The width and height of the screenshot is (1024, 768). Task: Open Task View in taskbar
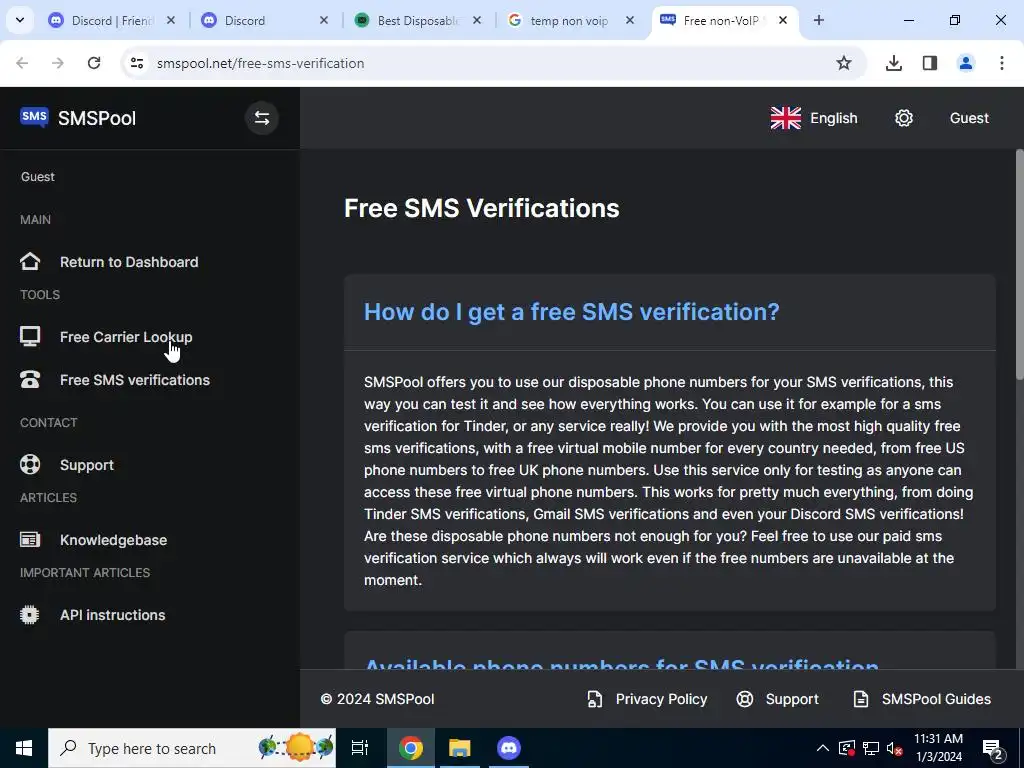coord(360,748)
